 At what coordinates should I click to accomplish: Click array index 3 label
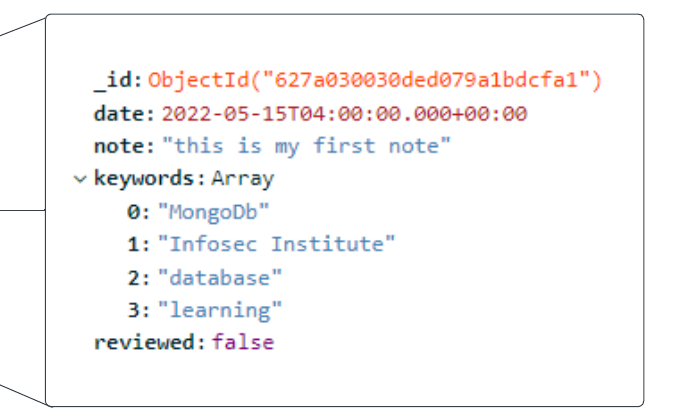[x=134, y=310]
